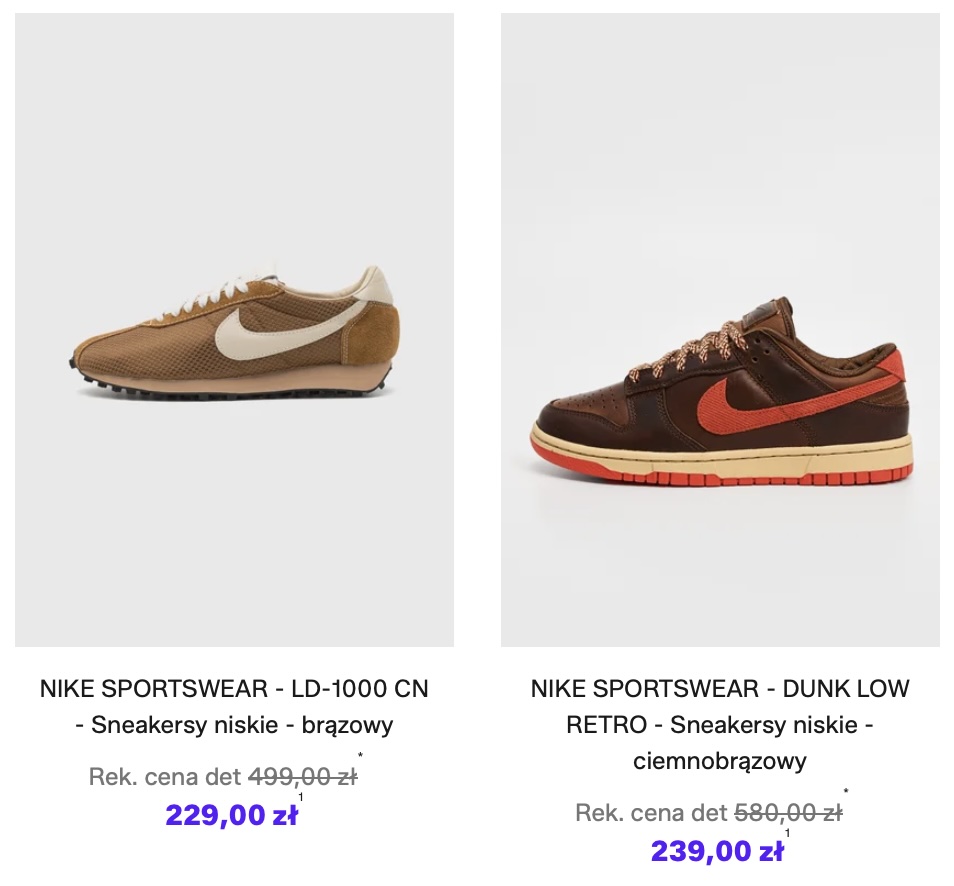The height and width of the screenshot is (886, 954).
Task: Click footnote marker 1 beside 239,00 zł
Action: (x=787, y=833)
